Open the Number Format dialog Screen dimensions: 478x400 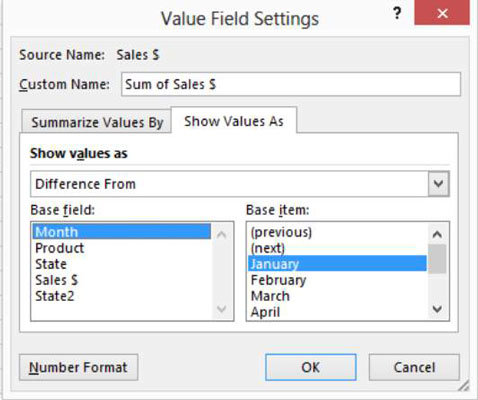coord(78,367)
